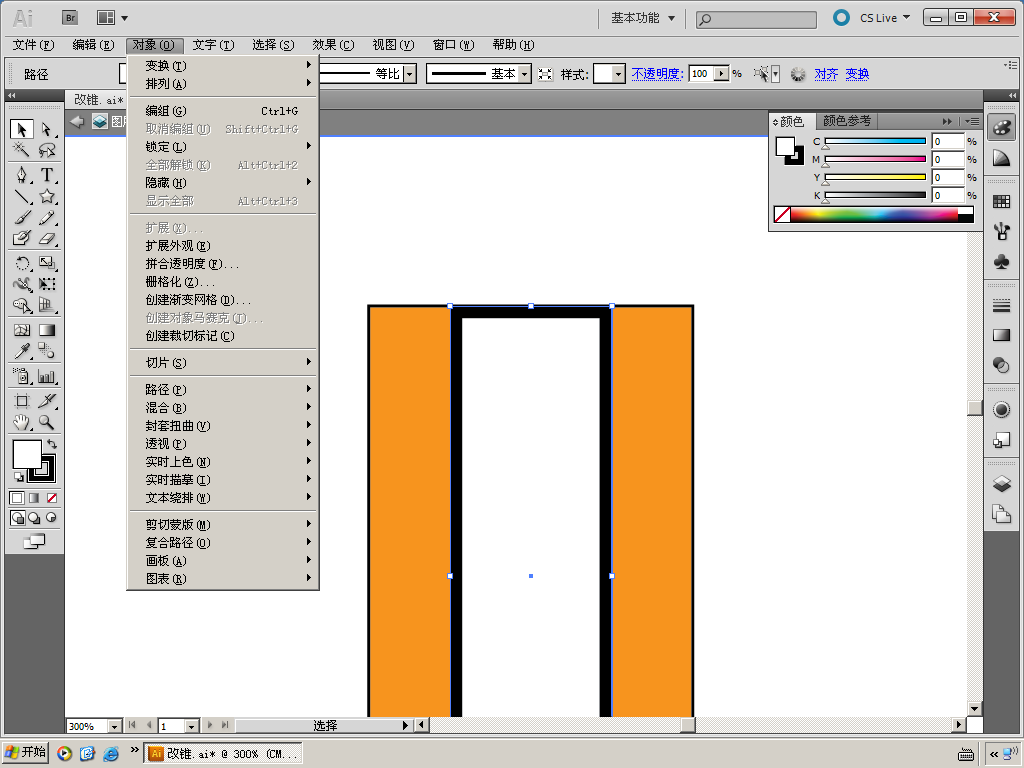
Task: Choose the Column Graph tool
Action: pos(46,376)
